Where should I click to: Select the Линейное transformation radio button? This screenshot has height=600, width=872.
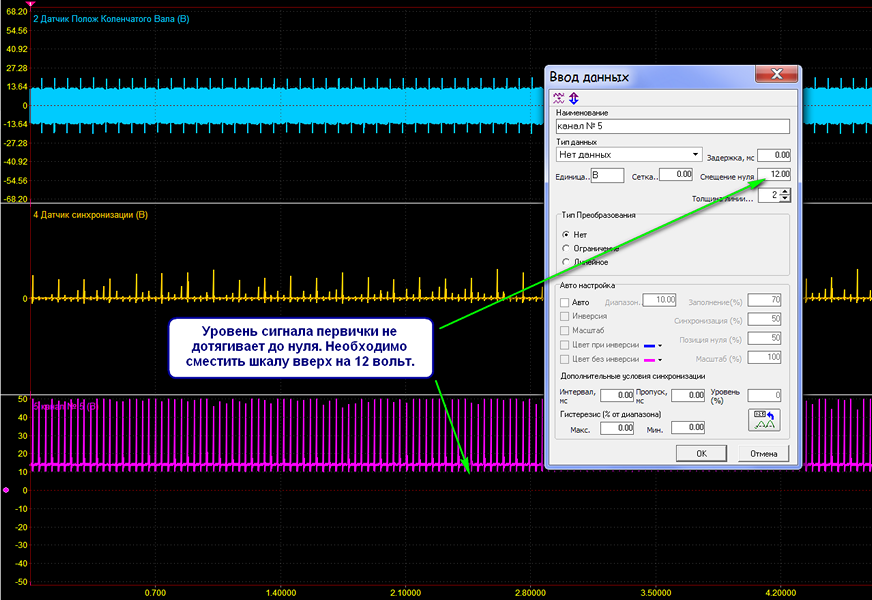click(x=566, y=261)
